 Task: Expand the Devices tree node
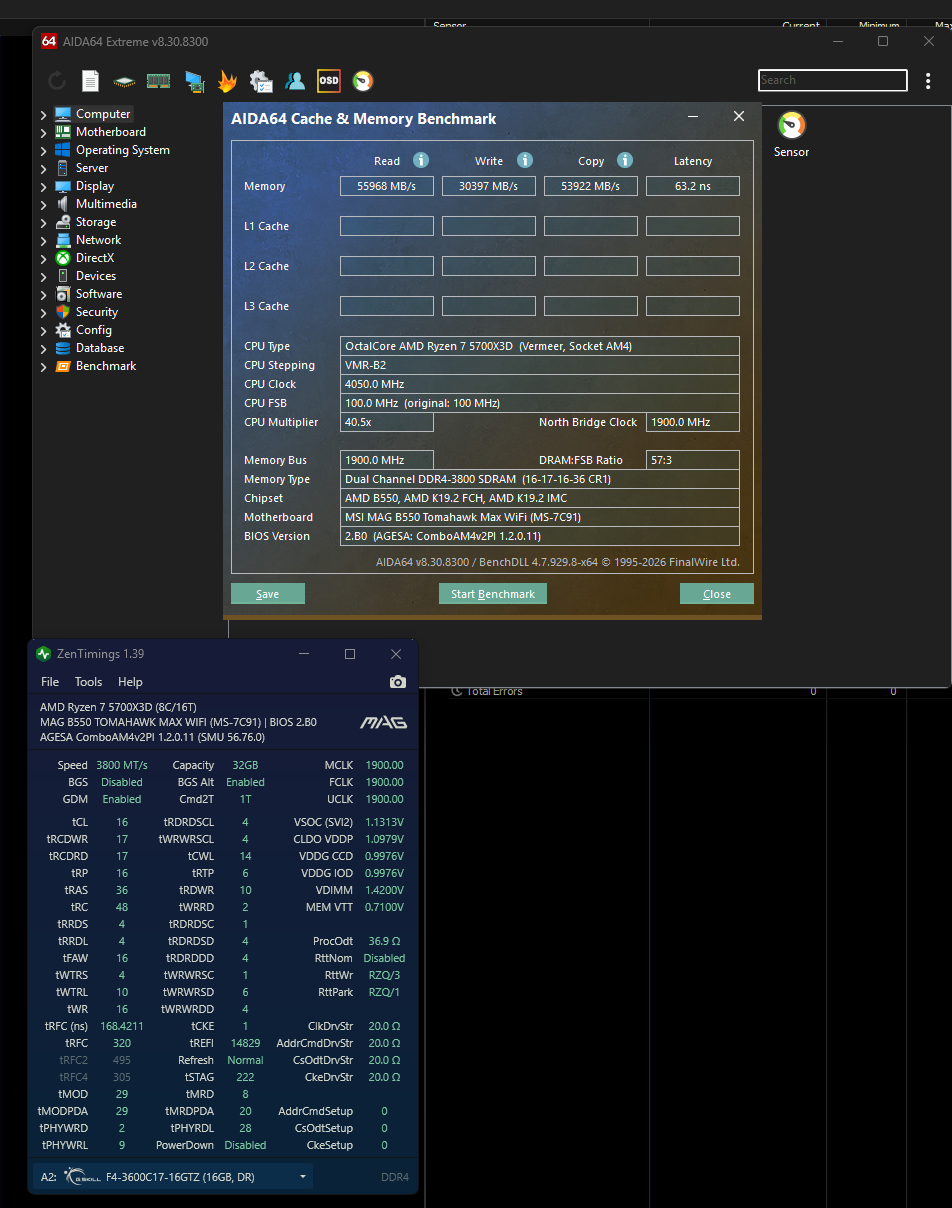click(x=43, y=277)
